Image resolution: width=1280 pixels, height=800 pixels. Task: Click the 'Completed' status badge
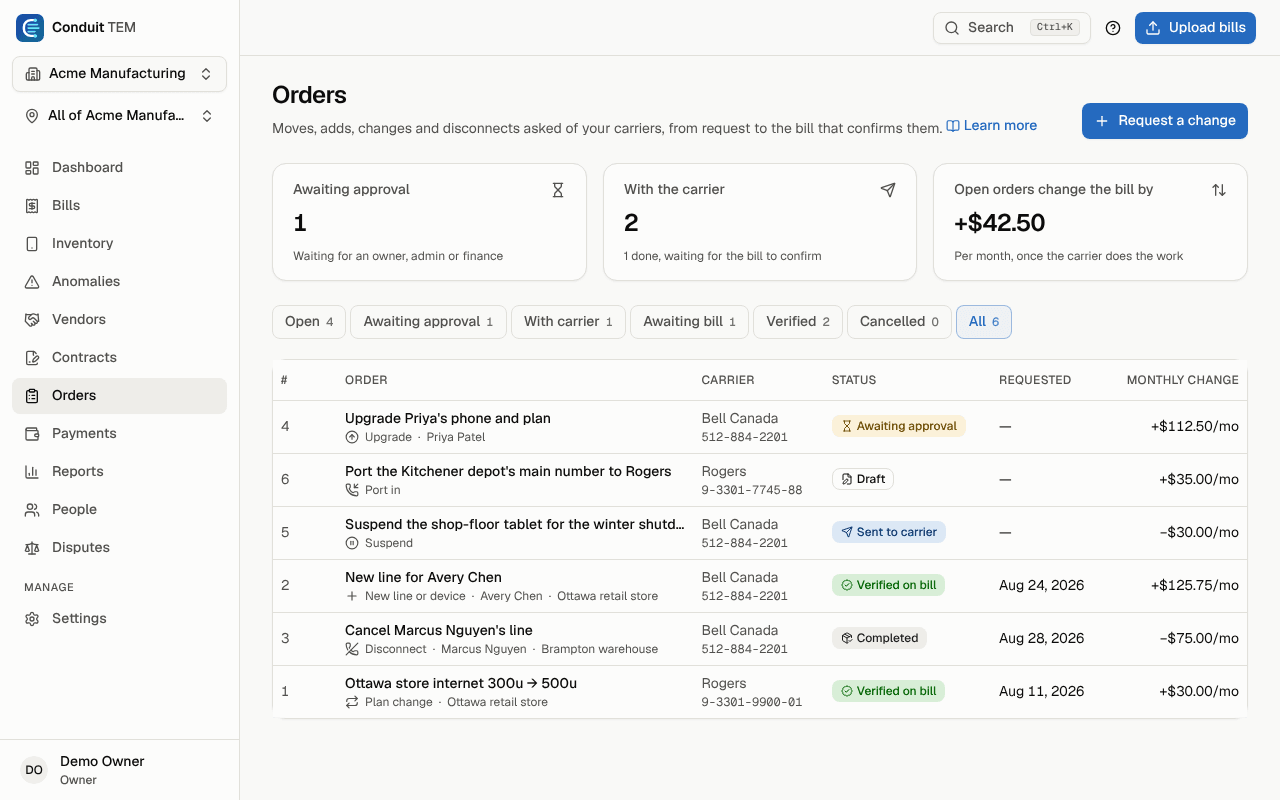(879, 638)
